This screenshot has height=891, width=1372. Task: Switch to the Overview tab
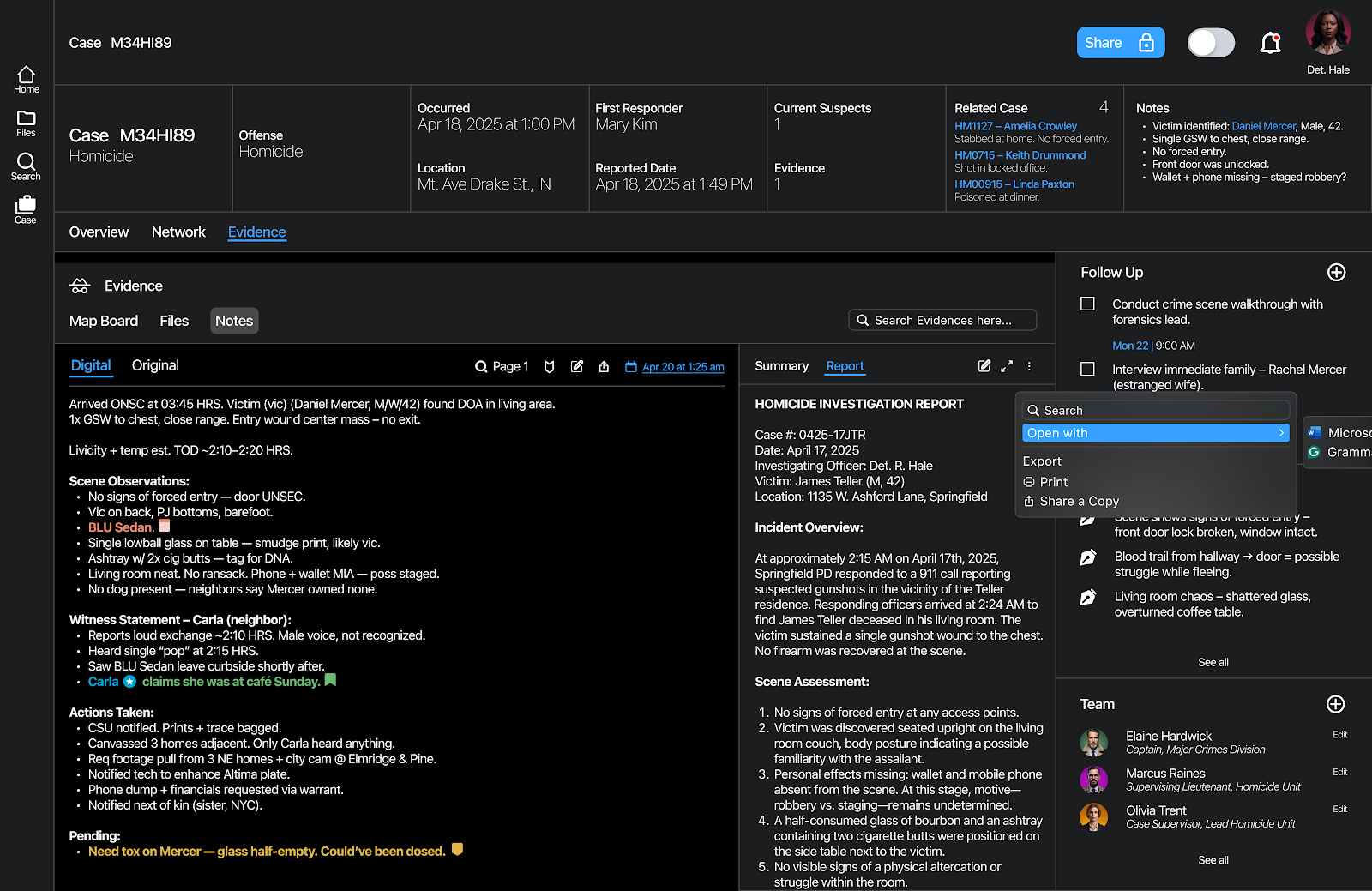[x=99, y=232]
